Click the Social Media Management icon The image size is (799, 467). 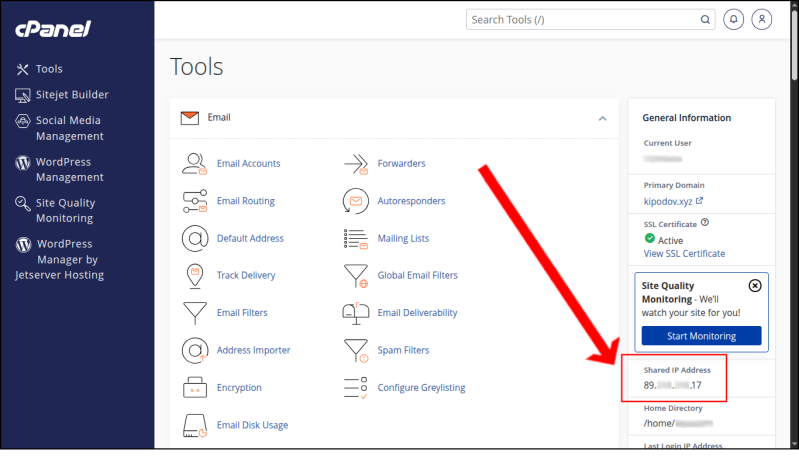tap(22, 121)
